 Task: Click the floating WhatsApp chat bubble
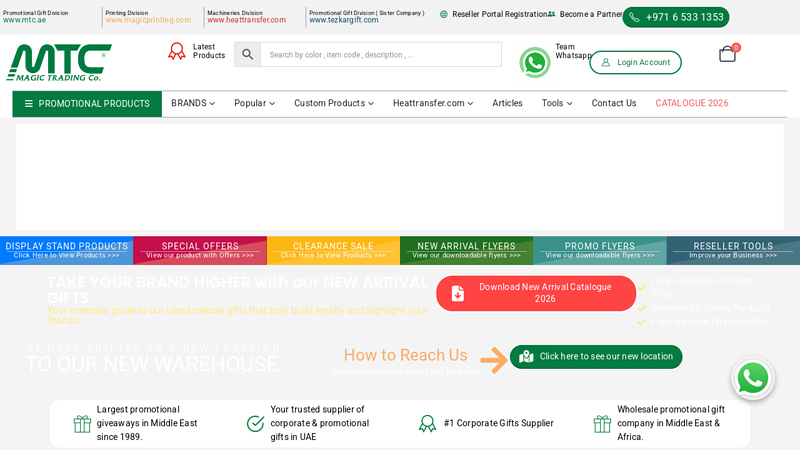753,379
